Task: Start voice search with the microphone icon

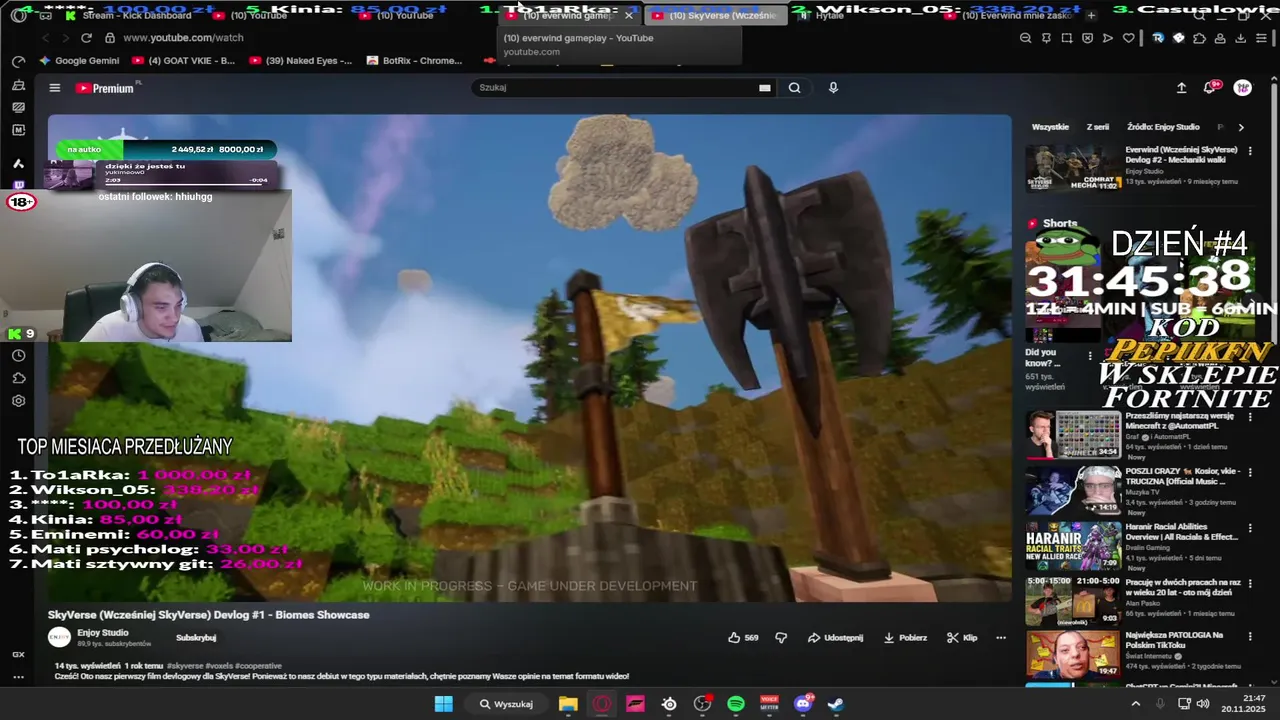Action: 833,88
